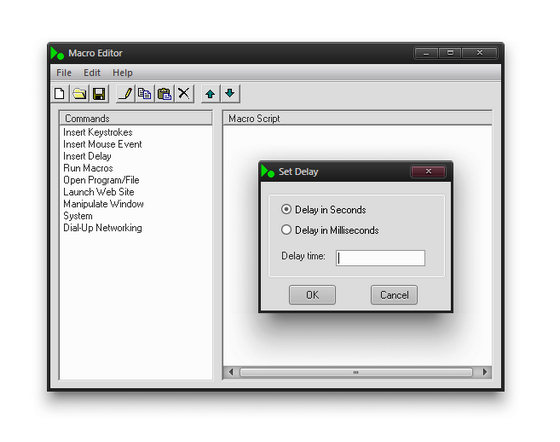Click the Paste clipboard toolbar icon
This screenshot has height=442, width=560.
[164, 94]
